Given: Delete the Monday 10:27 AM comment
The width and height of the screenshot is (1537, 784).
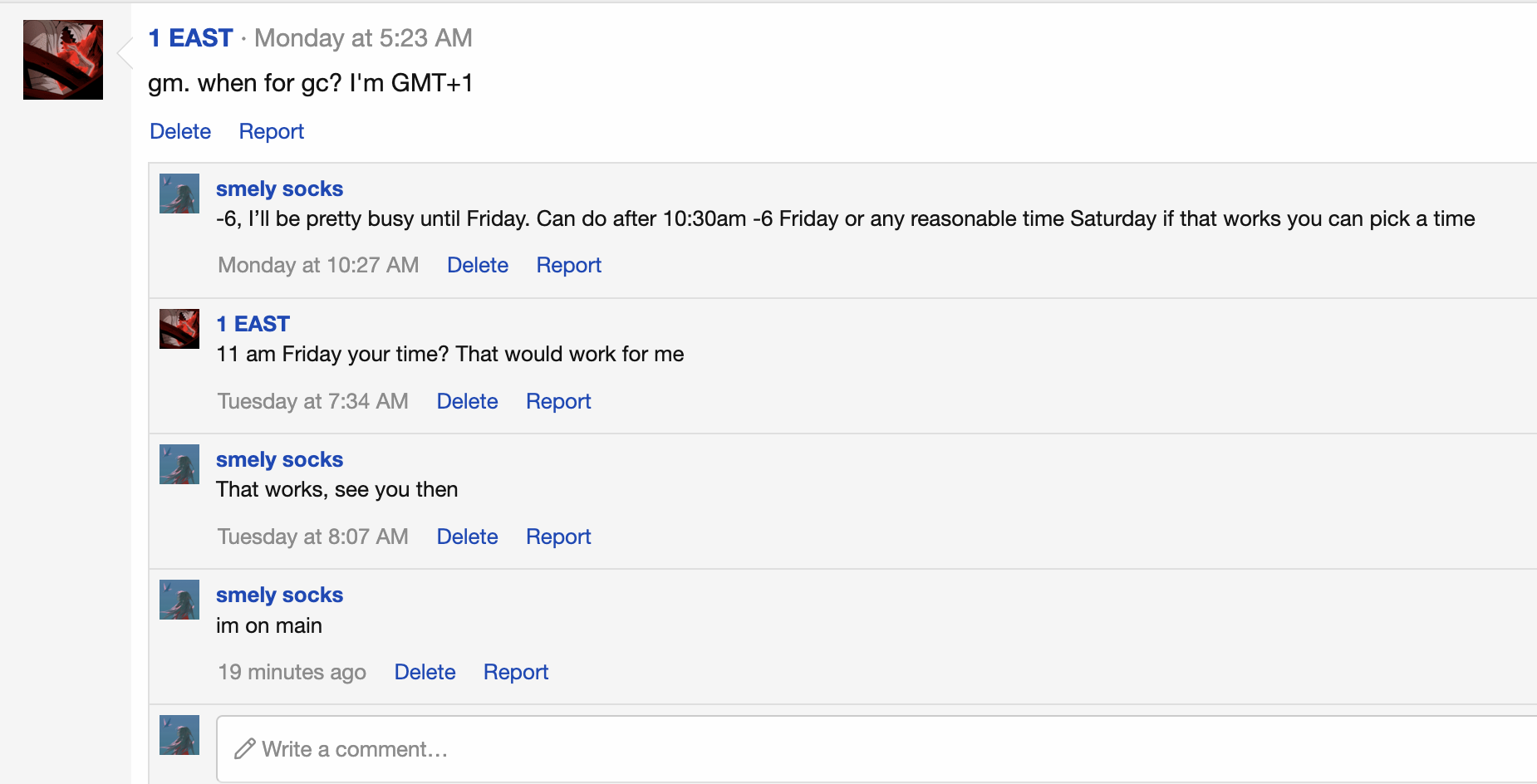Looking at the screenshot, I should click(478, 265).
